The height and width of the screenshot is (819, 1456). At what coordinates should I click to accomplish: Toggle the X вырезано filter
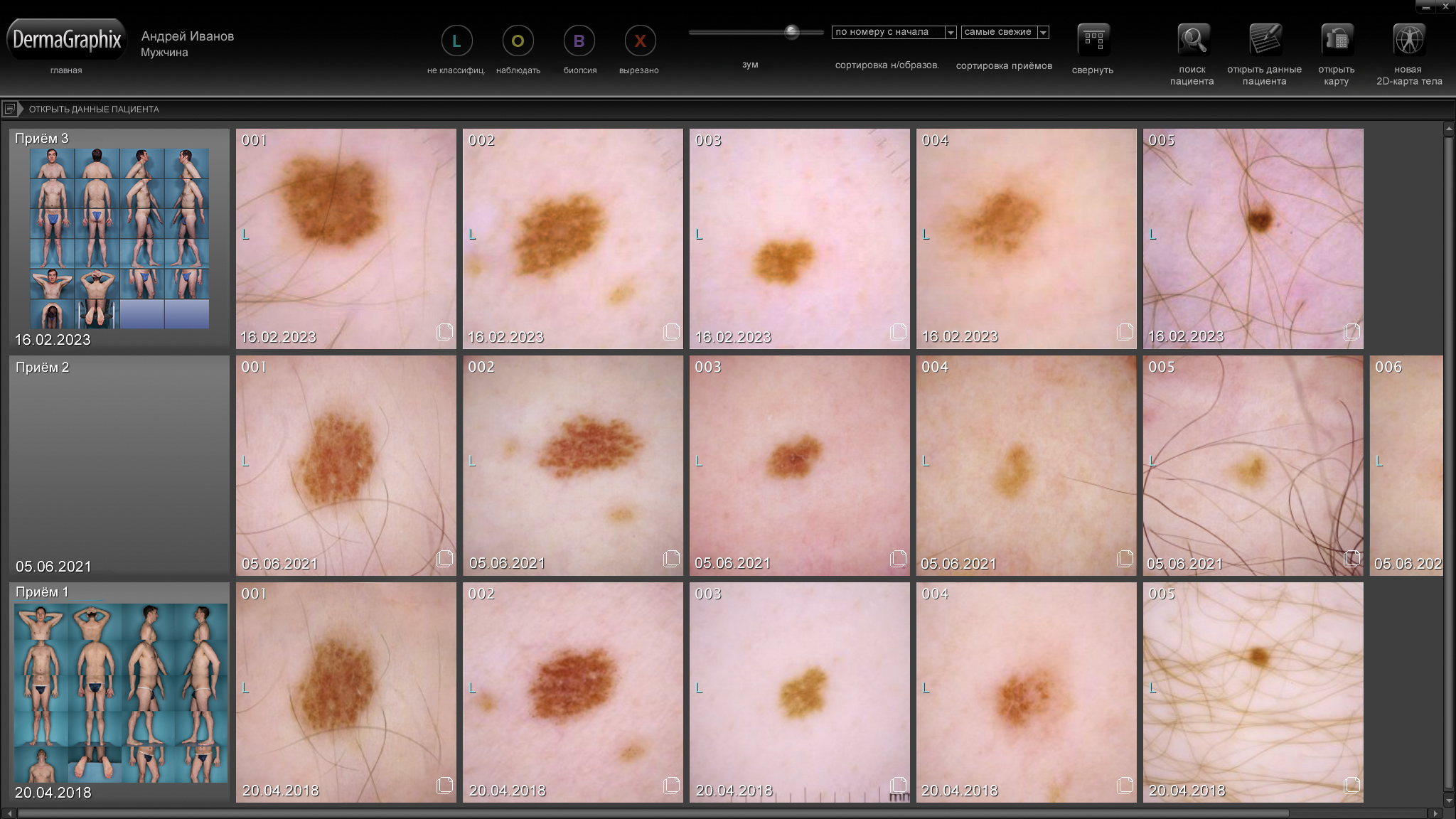tap(639, 41)
